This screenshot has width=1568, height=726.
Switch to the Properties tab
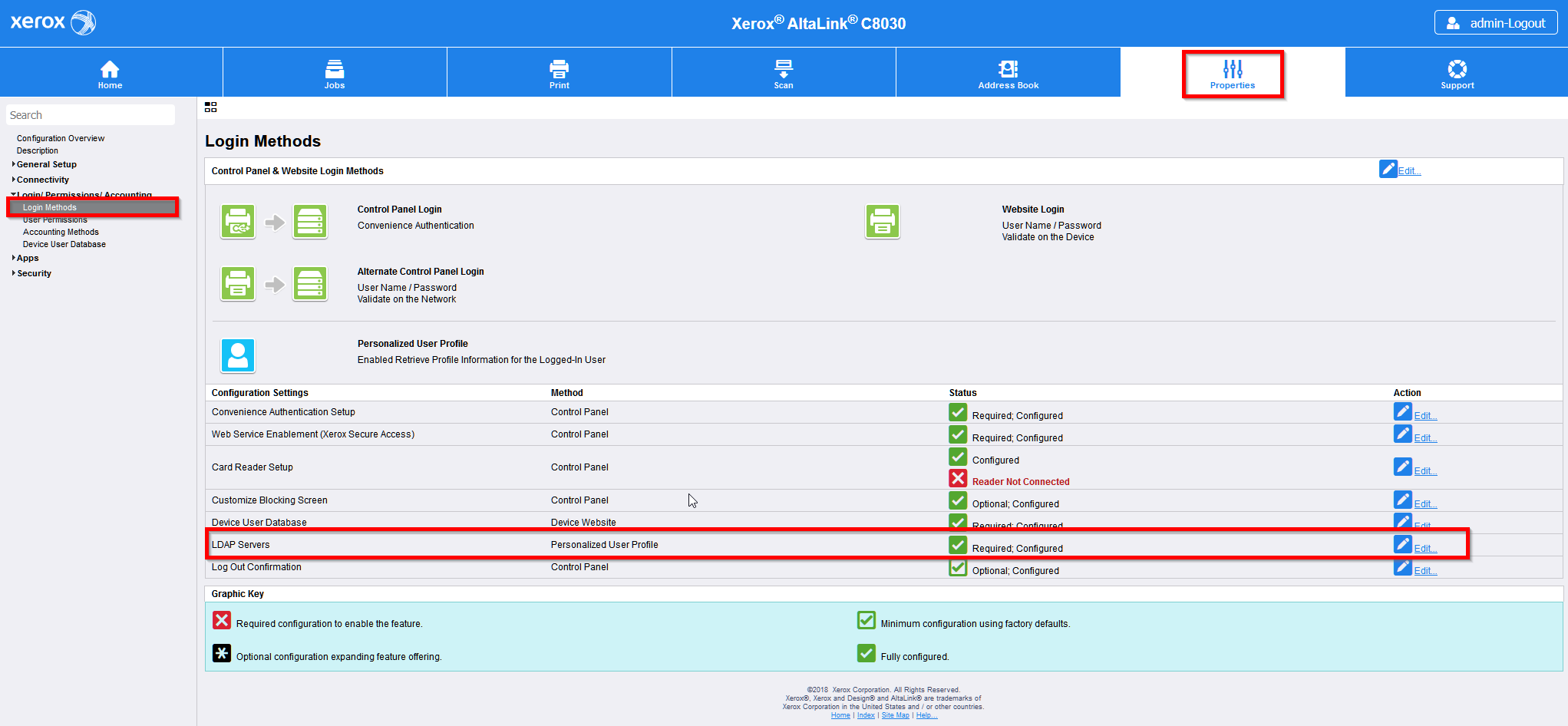click(x=1232, y=74)
